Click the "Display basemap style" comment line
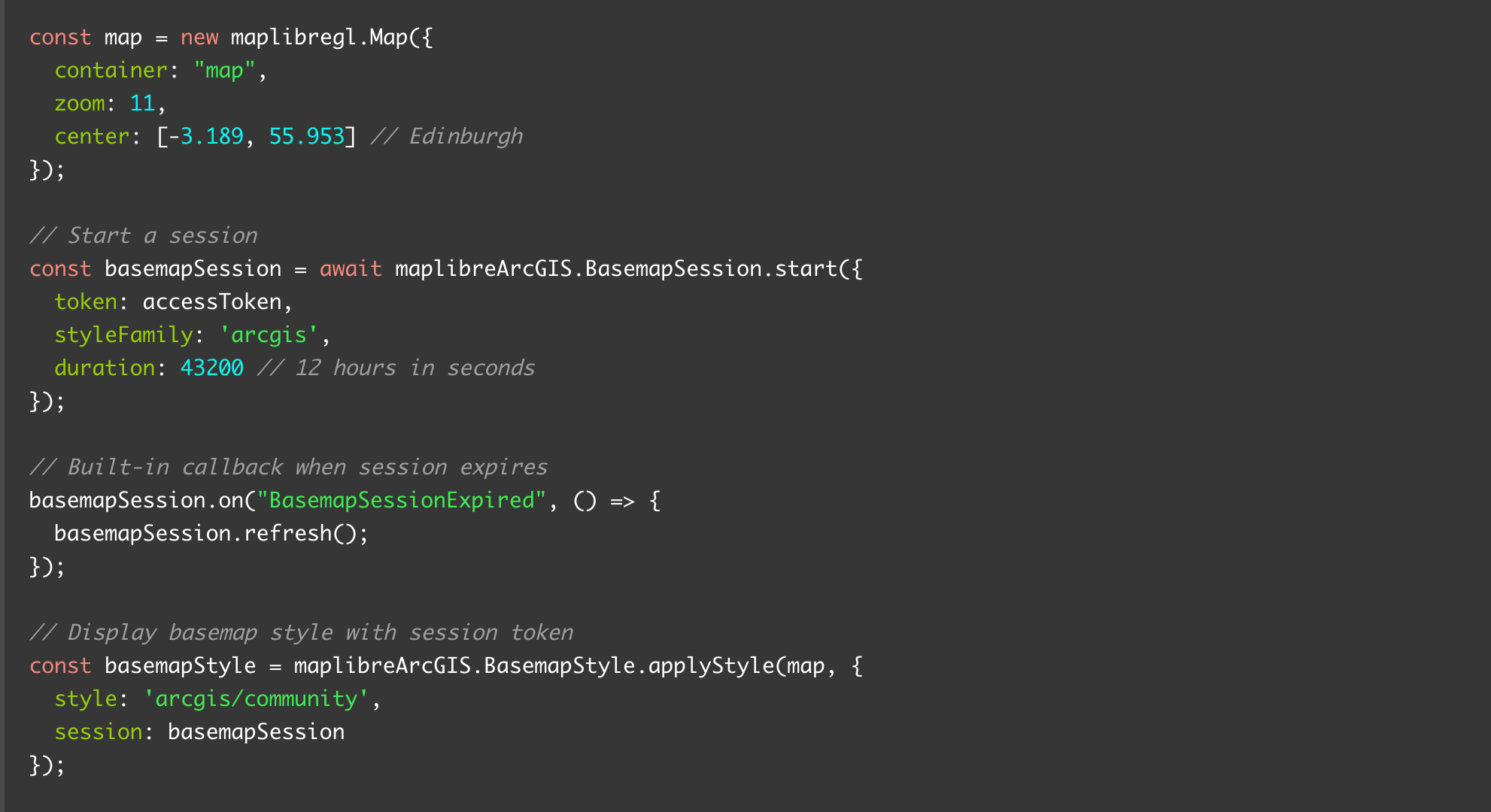Viewport: 1491px width, 812px height. click(x=301, y=633)
